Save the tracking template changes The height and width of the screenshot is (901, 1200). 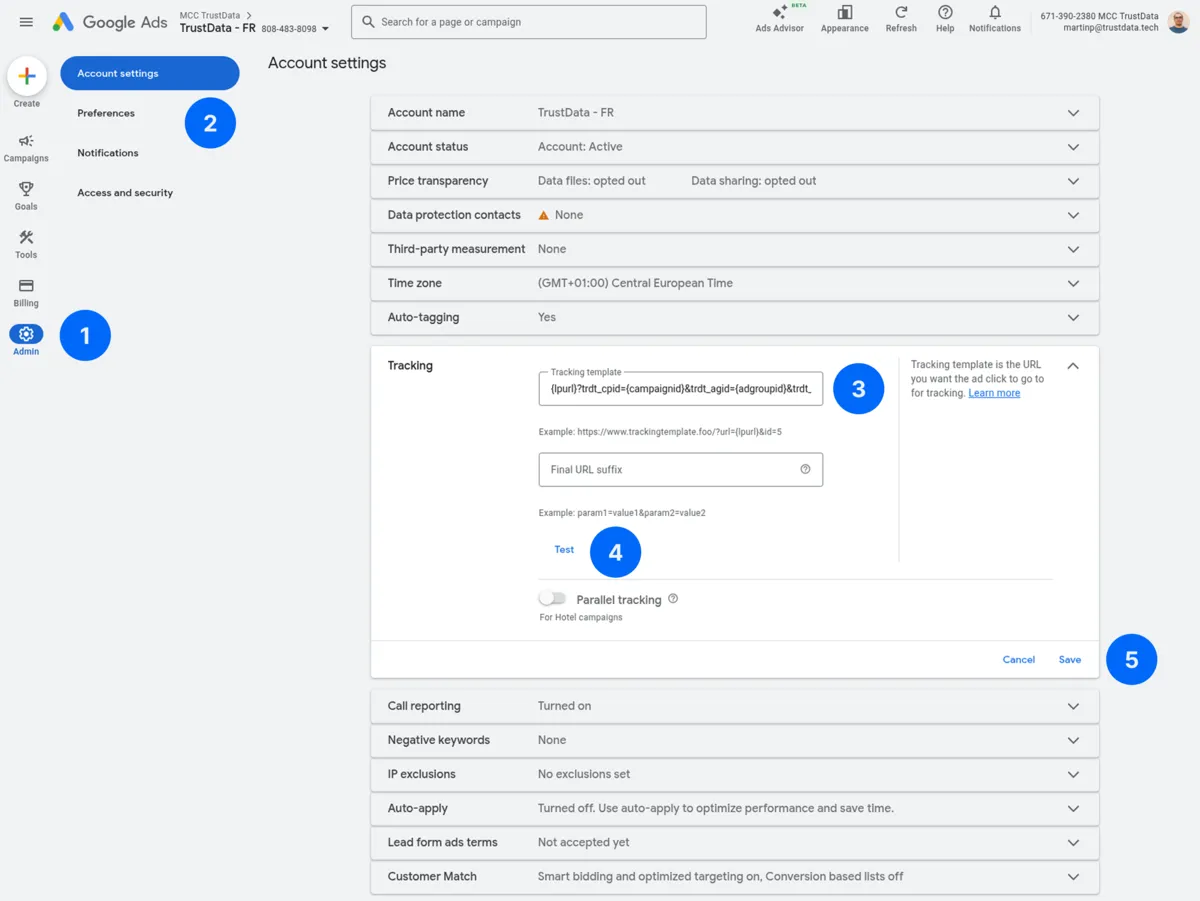tap(1069, 659)
